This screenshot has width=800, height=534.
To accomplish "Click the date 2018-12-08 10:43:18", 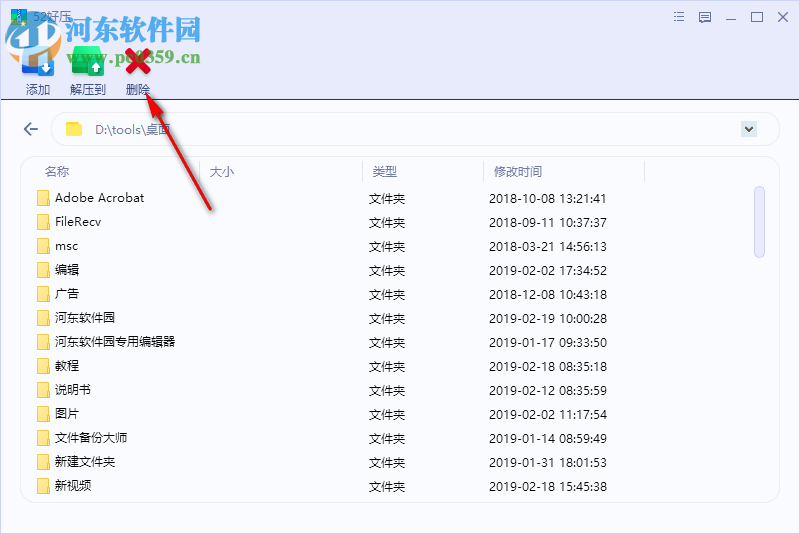I will [547, 294].
